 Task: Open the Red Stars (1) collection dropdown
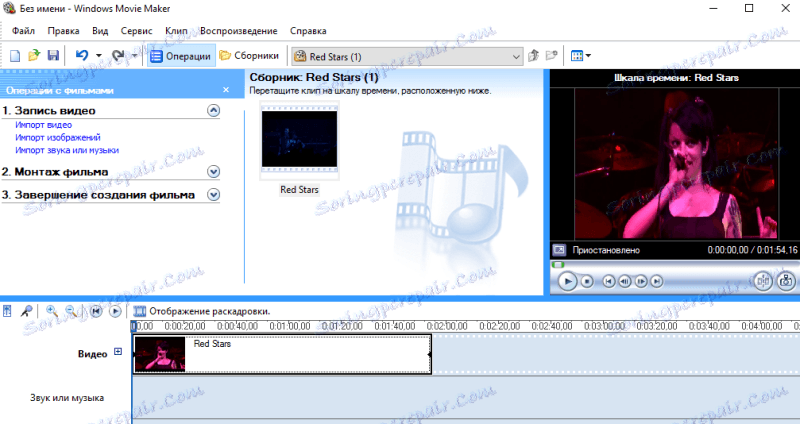point(408,57)
